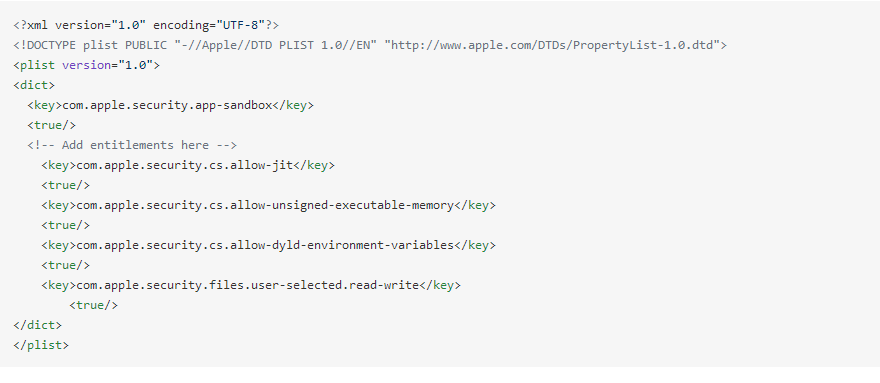Click the true tag below dyld-environment-variables
This screenshot has width=880, height=383.
click(x=65, y=265)
